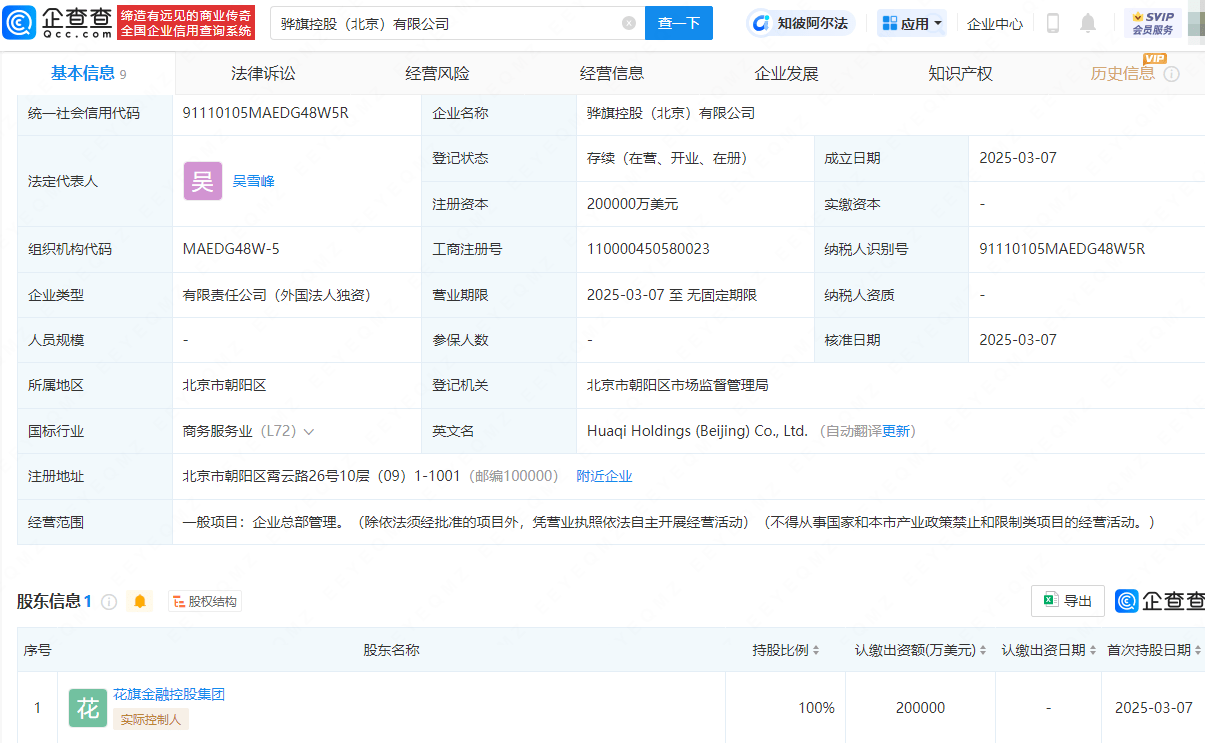This screenshot has width=1205, height=743.
Task: Open the mobile phone app icon
Action: coord(1053,23)
